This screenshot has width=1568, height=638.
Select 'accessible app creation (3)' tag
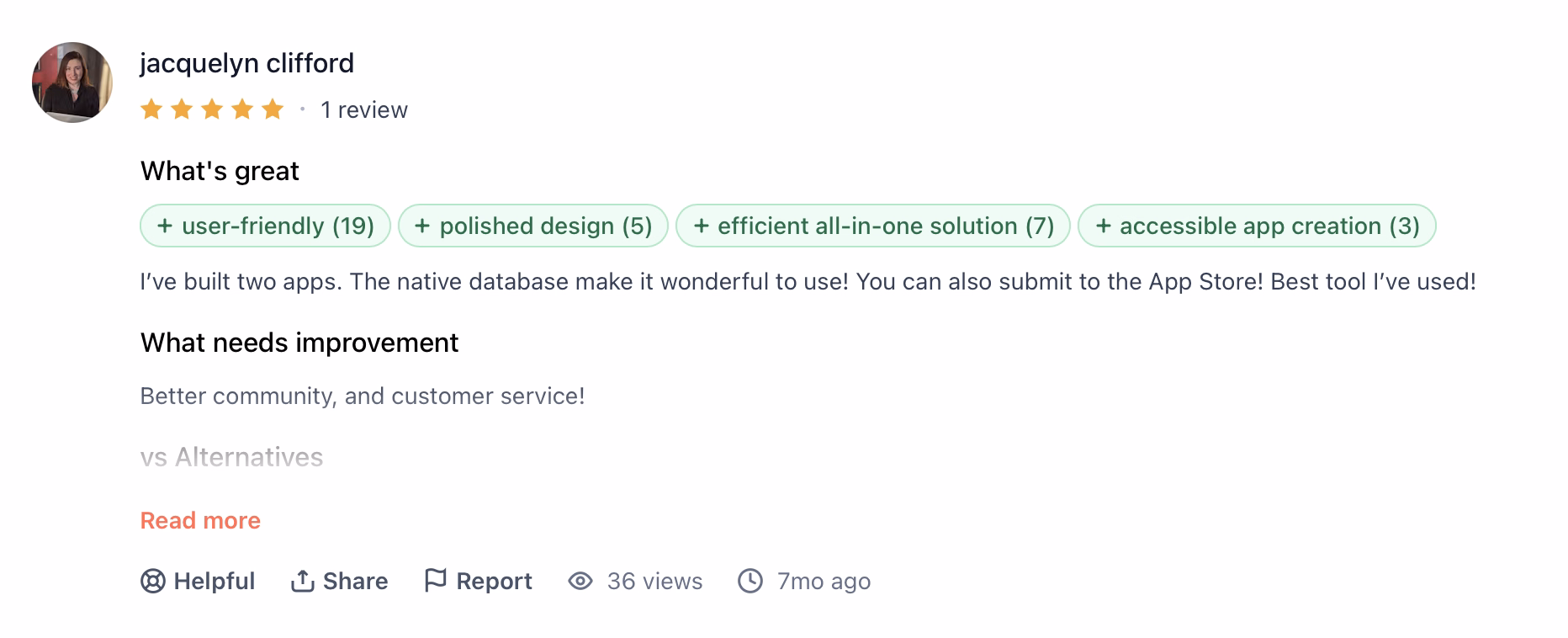tap(1257, 226)
